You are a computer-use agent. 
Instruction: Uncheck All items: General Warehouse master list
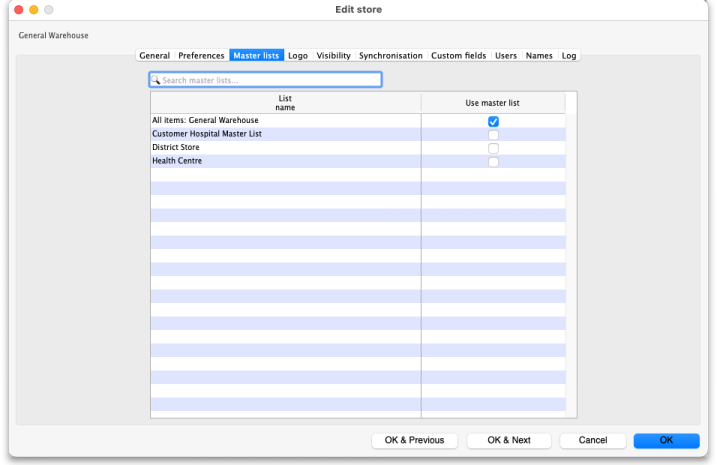click(493, 121)
